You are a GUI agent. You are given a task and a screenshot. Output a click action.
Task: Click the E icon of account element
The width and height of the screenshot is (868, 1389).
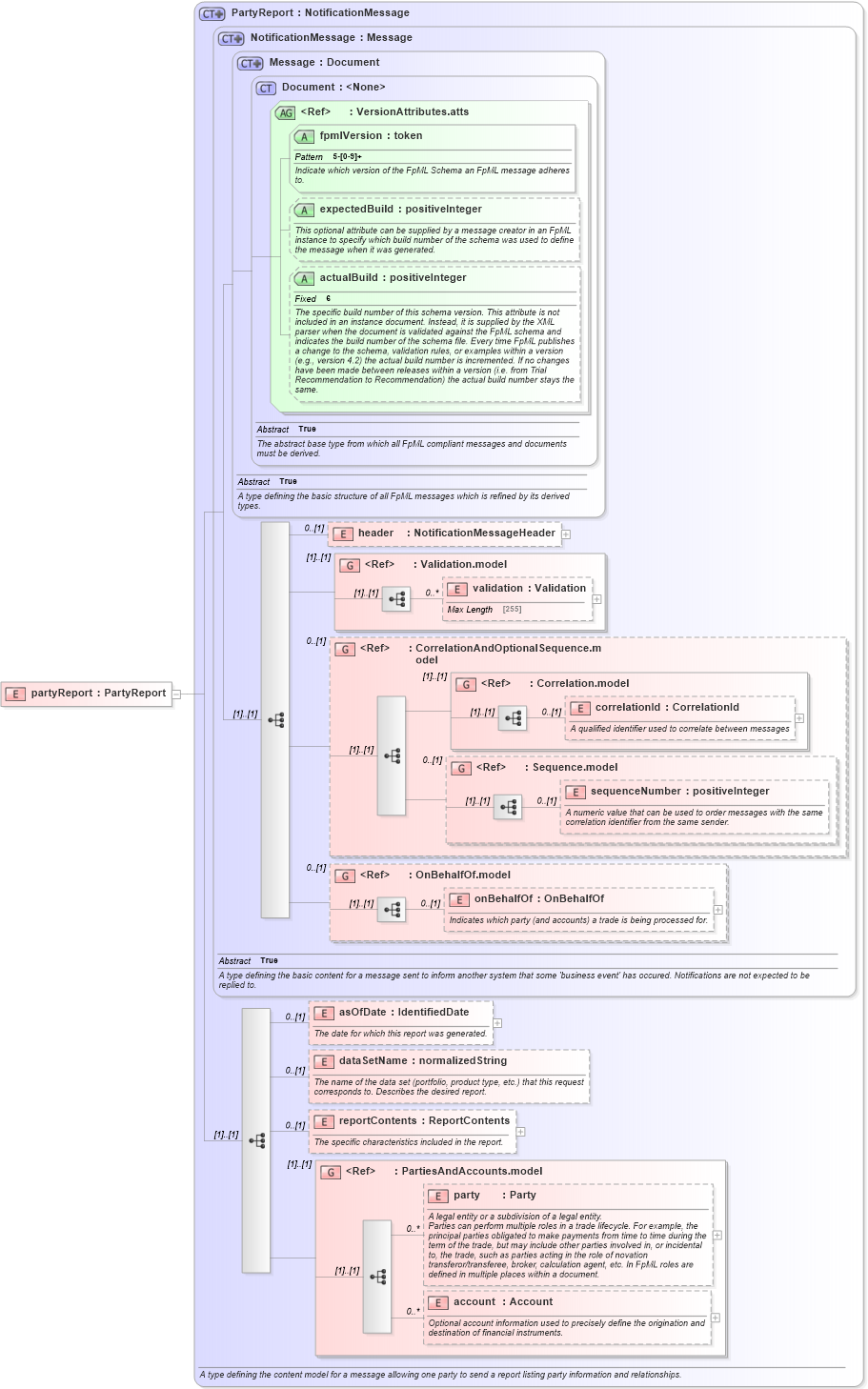pos(437,1302)
